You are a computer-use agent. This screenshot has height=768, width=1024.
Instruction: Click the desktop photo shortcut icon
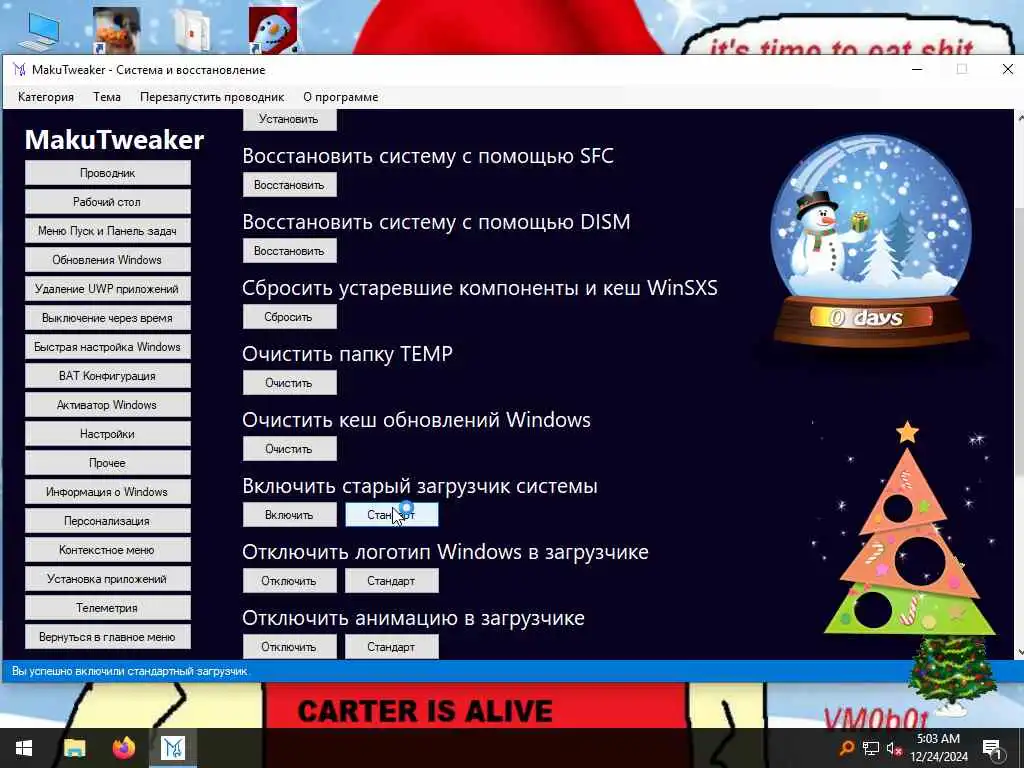[116, 30]
